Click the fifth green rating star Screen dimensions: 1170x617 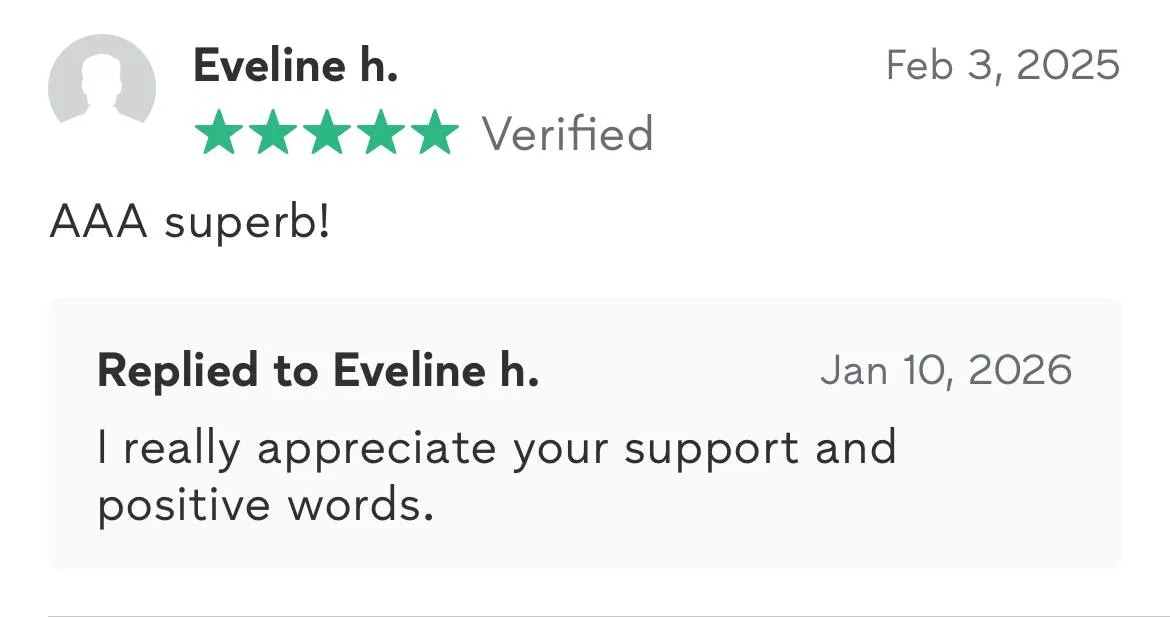[x=434, y=134]
